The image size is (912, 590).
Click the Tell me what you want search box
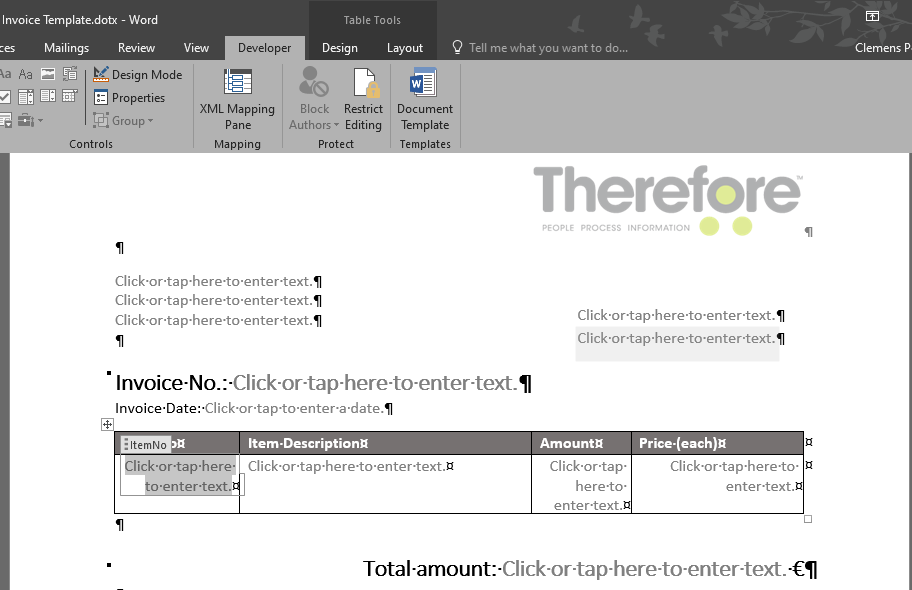point(540,47)
